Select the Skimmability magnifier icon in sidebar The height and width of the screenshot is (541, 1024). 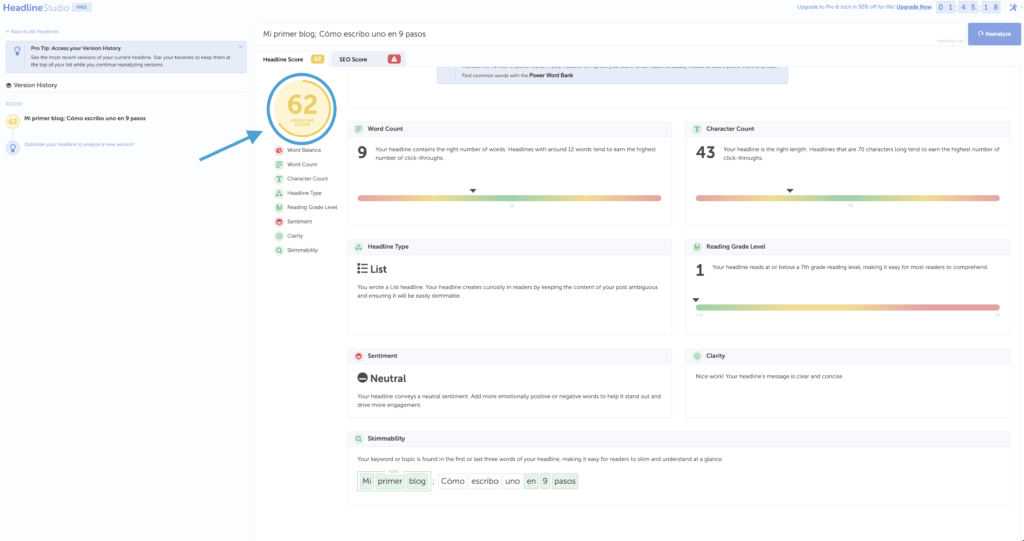[278, 250]
